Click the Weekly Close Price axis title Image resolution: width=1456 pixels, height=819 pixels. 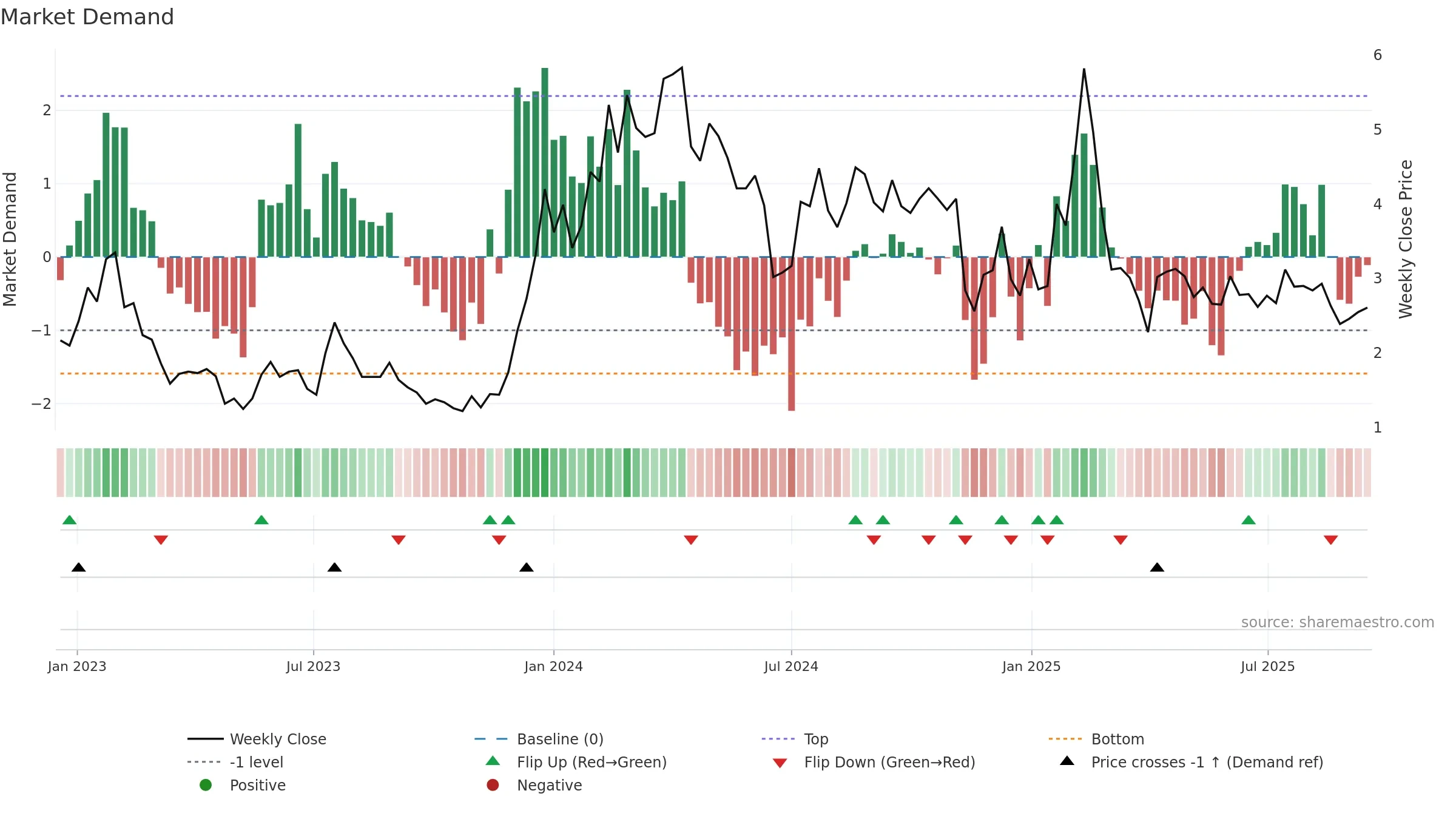[1406, 239]
